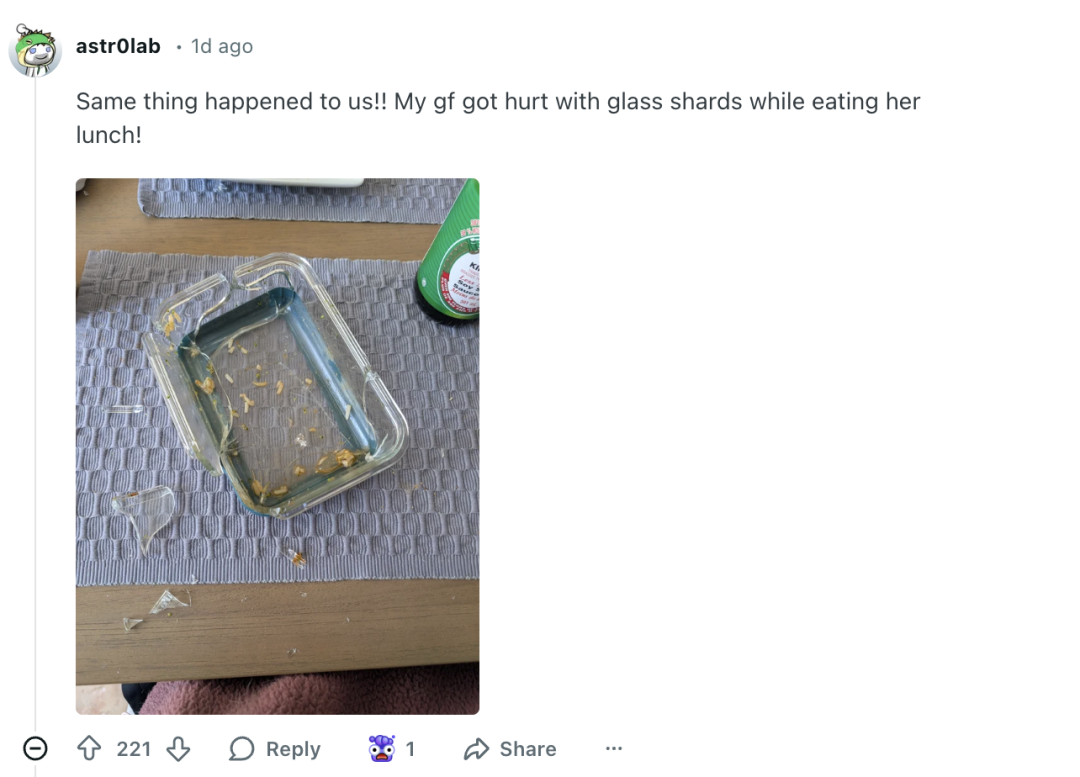
Task: Click the Reply button label
Action: pos(293,749)
